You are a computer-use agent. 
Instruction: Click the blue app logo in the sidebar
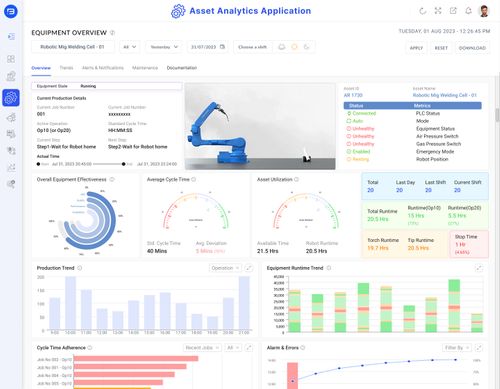click(11, 11)
